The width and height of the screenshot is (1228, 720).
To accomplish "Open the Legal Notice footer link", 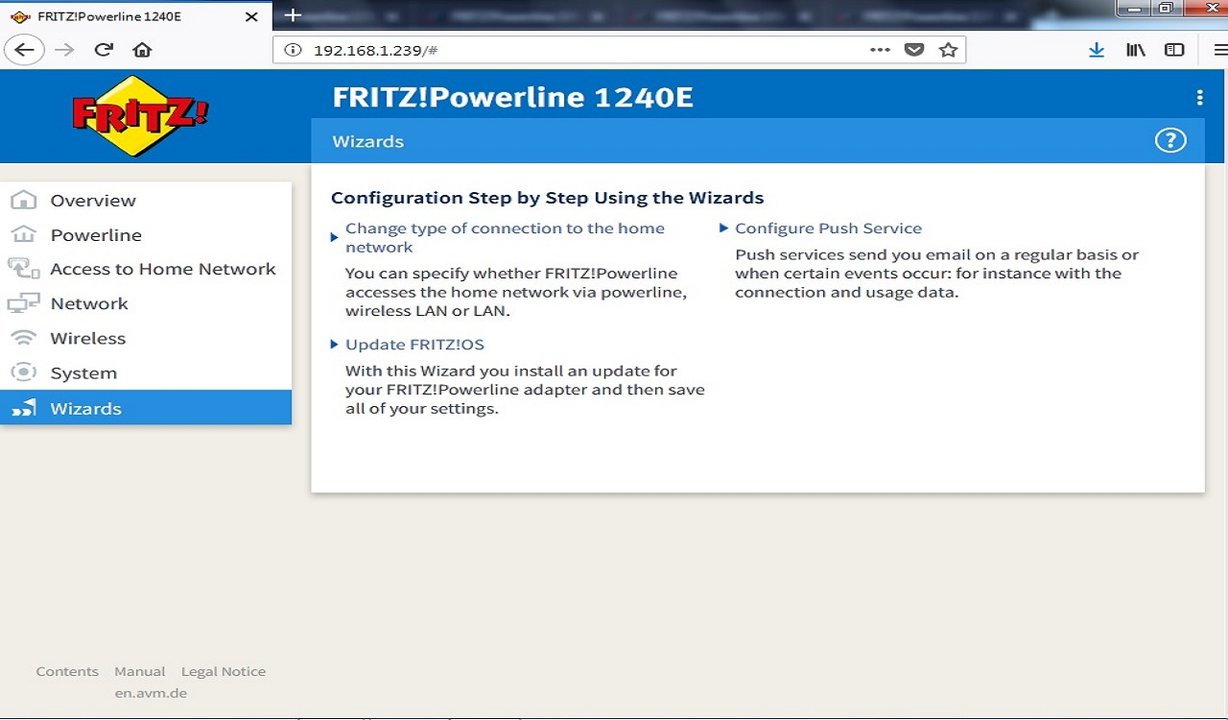I will point(223,671).
